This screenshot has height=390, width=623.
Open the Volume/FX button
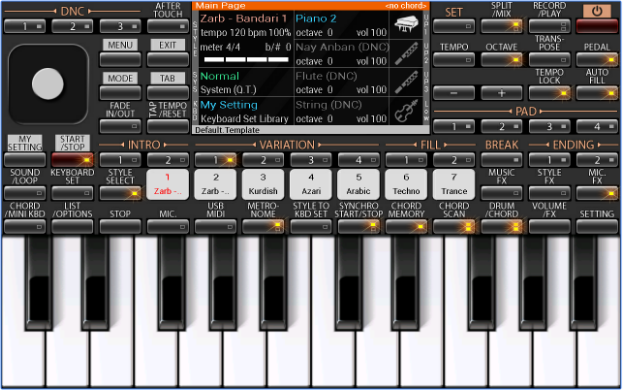[549, 227]
